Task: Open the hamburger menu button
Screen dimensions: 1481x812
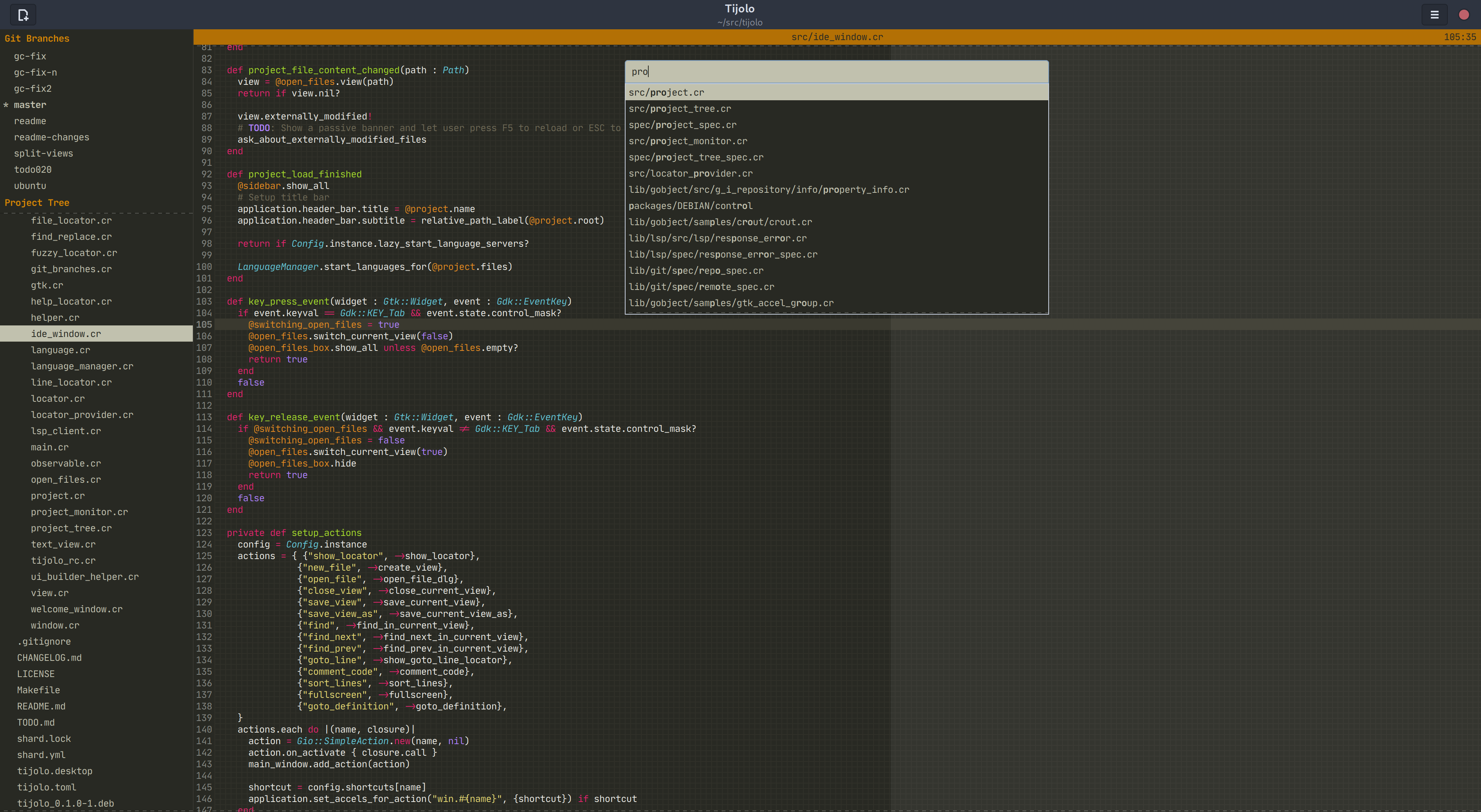Action: (x=1434, y=15)
